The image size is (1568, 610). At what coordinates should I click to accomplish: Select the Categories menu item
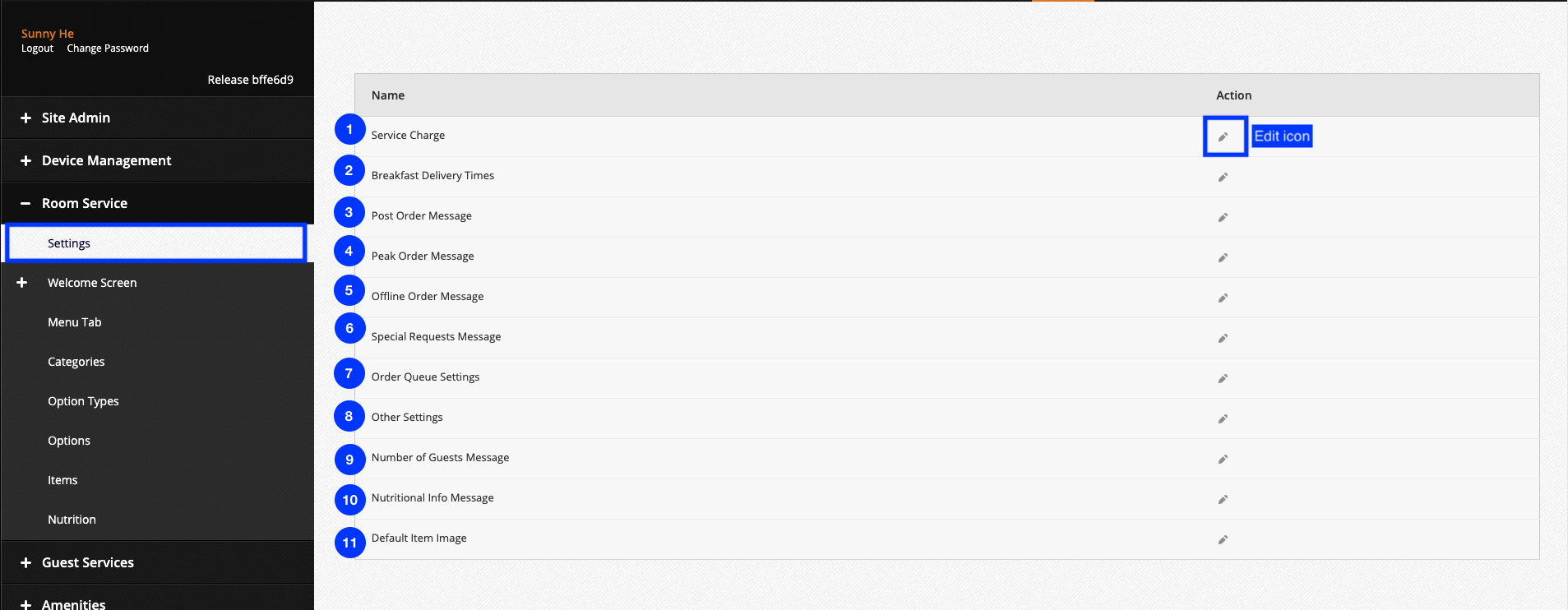(76, 362)
